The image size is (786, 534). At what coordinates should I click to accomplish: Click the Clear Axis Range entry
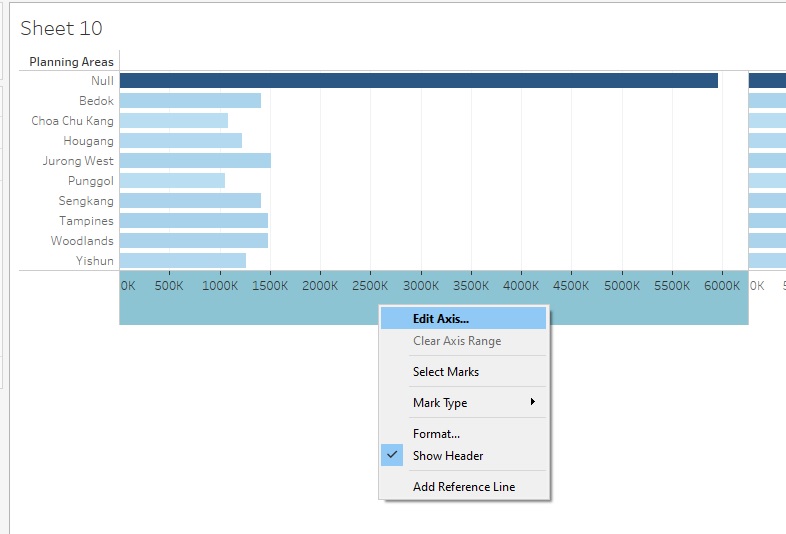click(457, 341)
